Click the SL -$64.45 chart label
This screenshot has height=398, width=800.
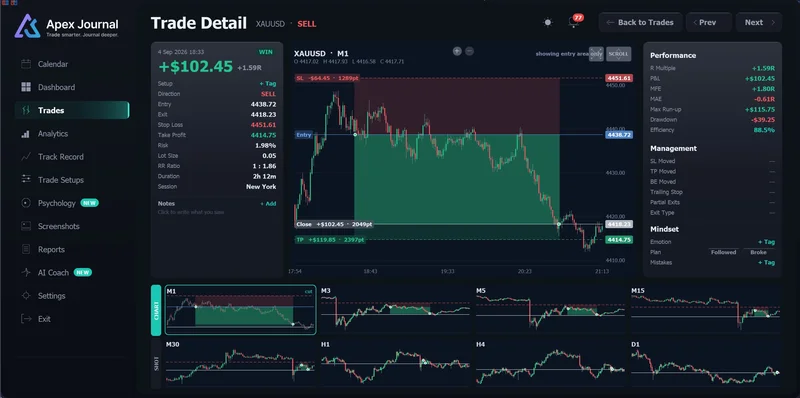coord(328,78)
